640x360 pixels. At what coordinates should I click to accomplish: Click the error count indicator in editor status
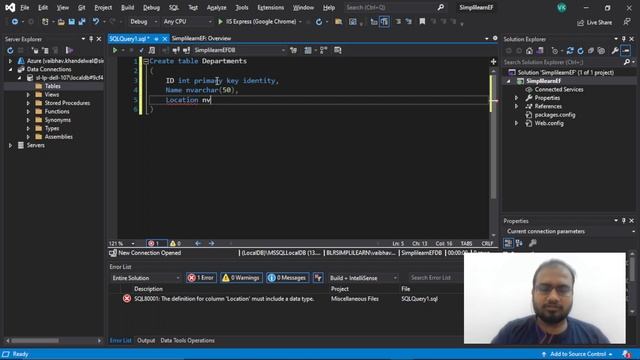(x=156, y=243)
